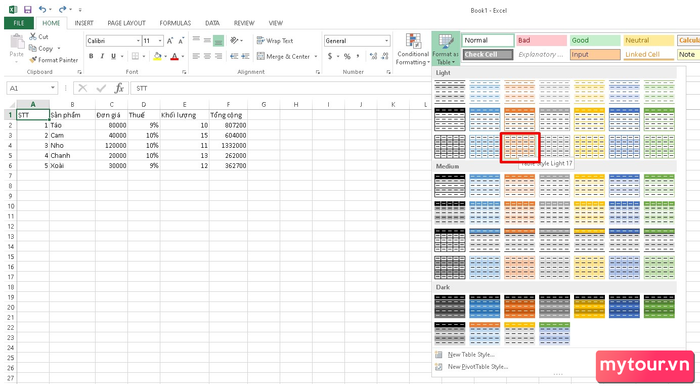
Task: Switch to the DATA tab
Action: coord(212,23)
